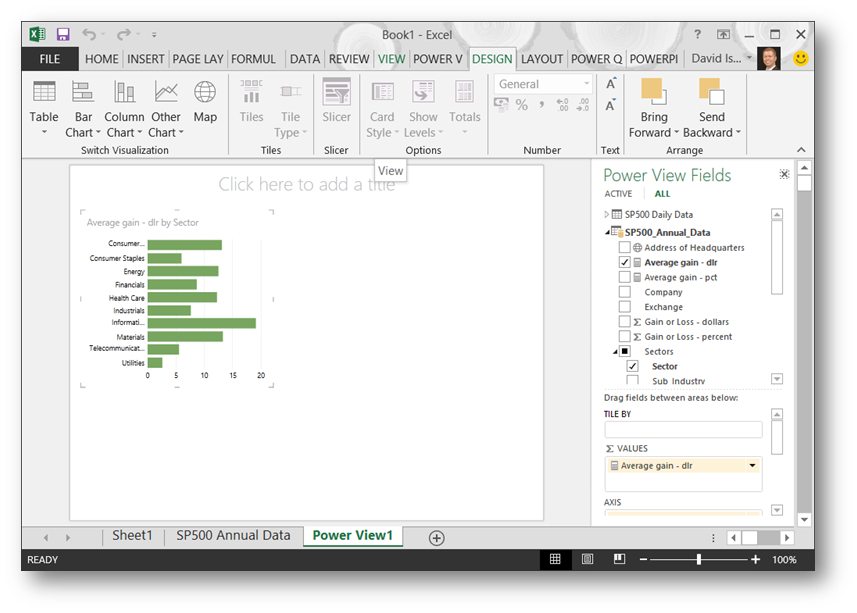Click zoom out minus button
857x613 pixels.
point(643,559)
